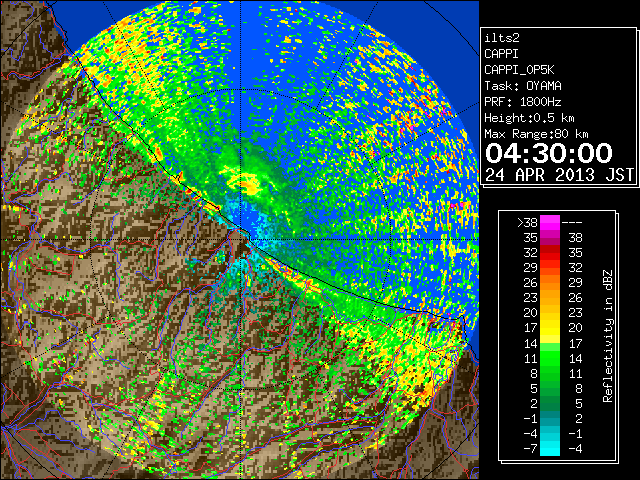
Task: Click 'Max Range:80 km' text
Action: [536, 134]
